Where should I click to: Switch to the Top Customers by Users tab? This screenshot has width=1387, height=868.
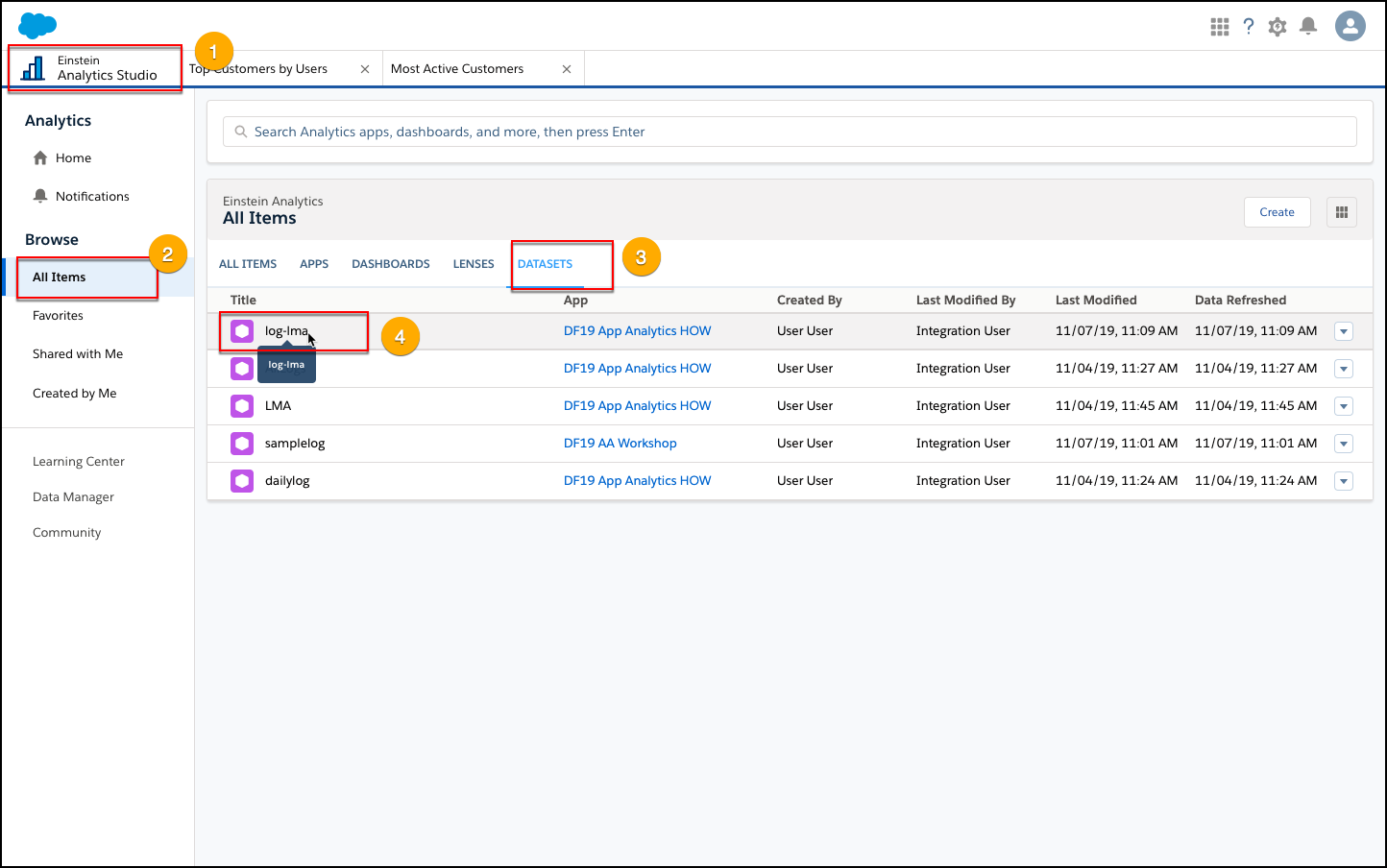[x=258, y=69]
